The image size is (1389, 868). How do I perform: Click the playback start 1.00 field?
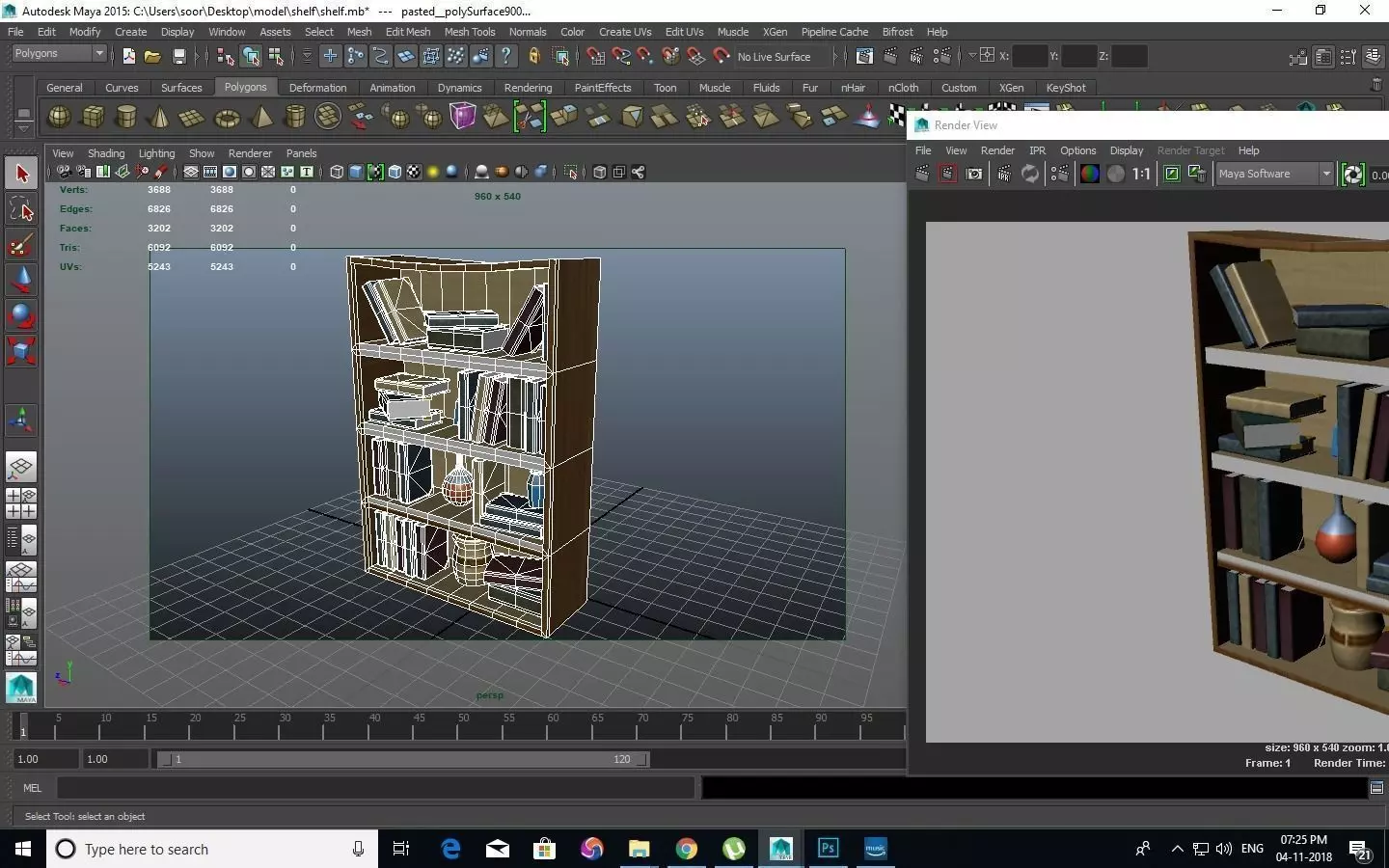click(115, 759)
